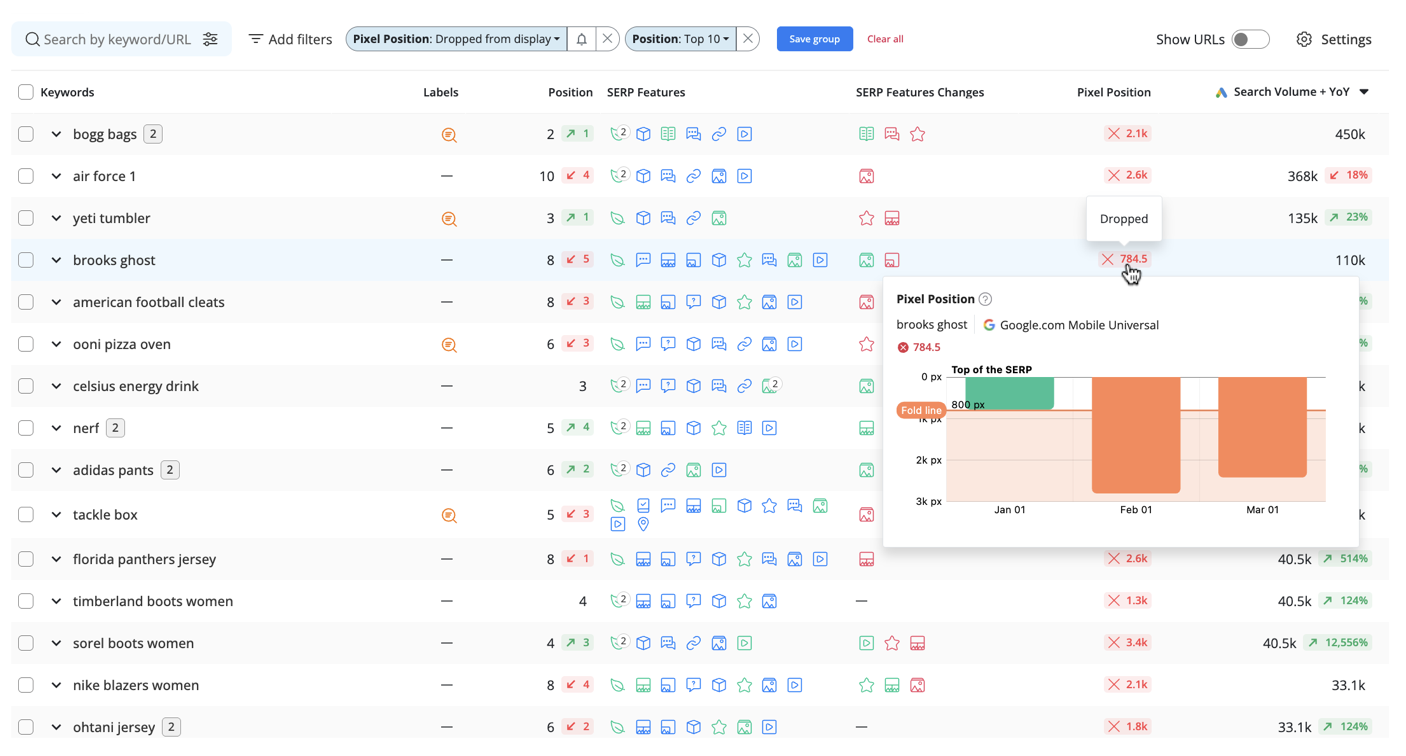Open the nike blazers women keyword
The height and width of the screenshot is (756, 1406).
pos(136,685)
